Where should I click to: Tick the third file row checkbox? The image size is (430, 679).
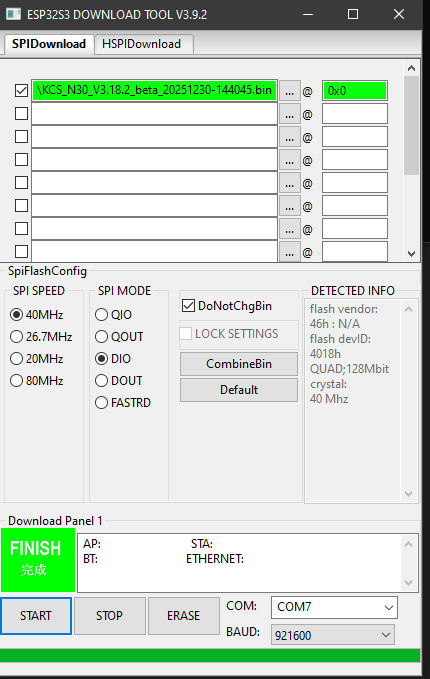click(21, 137)
